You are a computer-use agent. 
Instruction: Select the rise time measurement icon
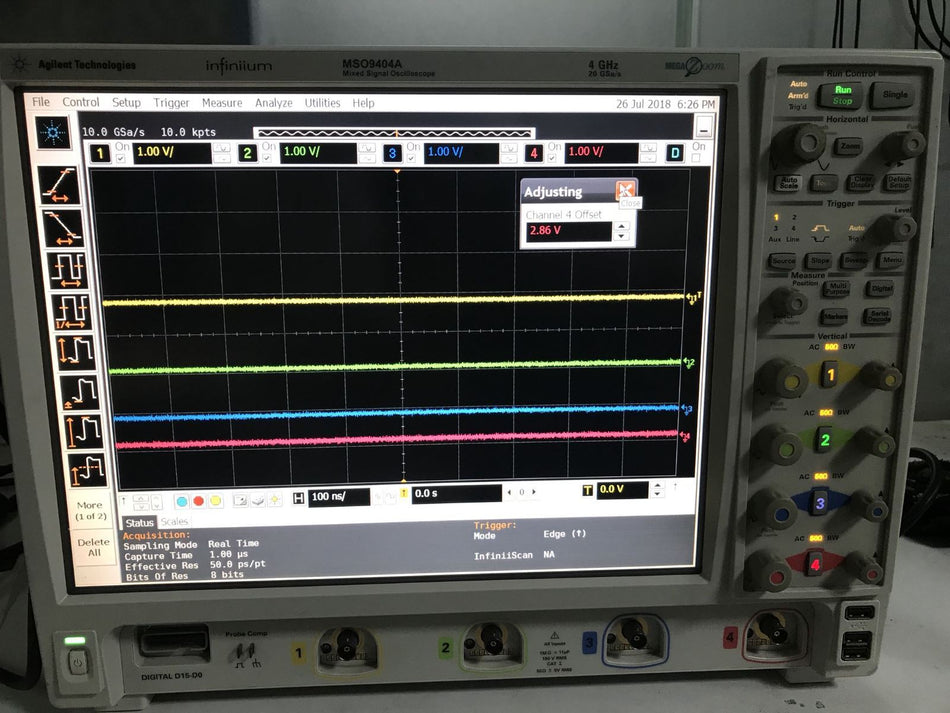[62, 187]
